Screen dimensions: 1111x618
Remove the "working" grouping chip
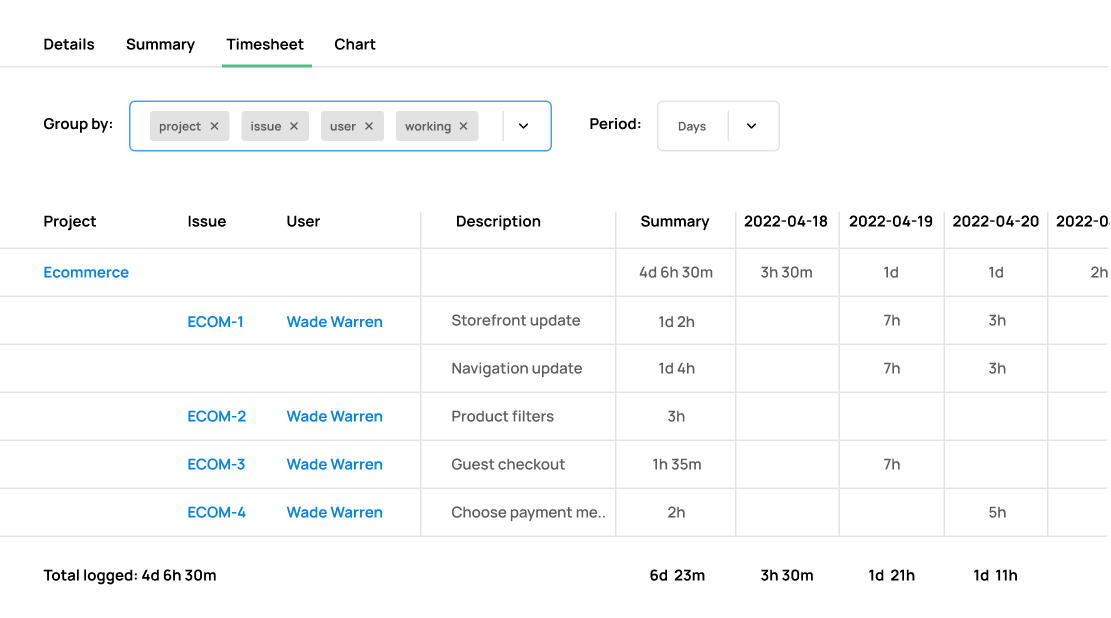463,126
